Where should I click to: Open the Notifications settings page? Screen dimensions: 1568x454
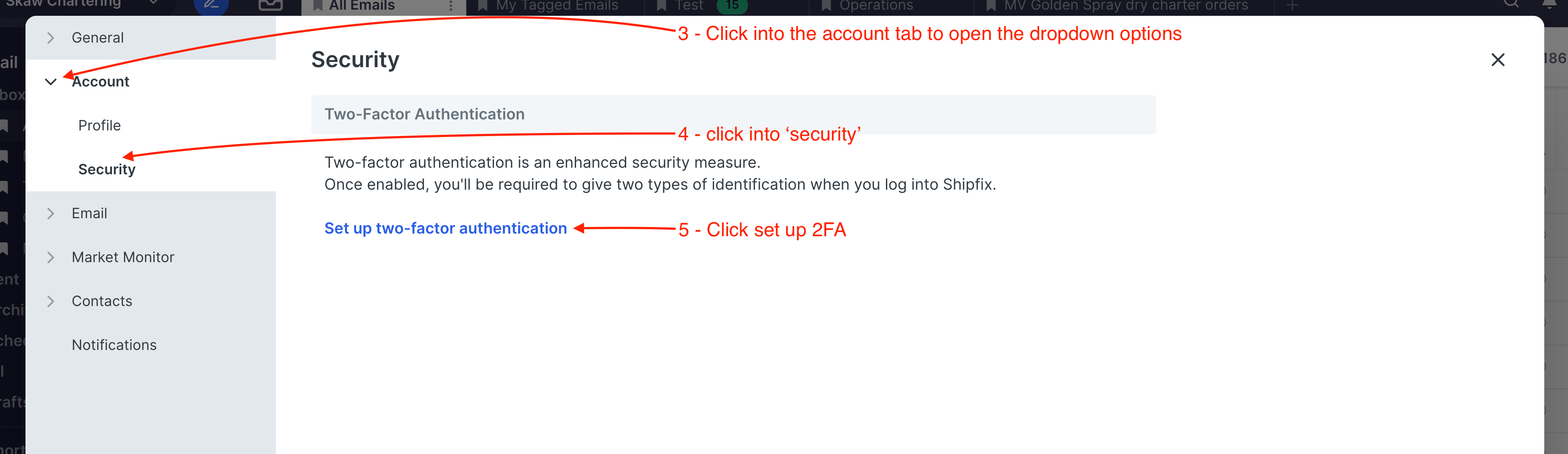[x=114, y=345]
